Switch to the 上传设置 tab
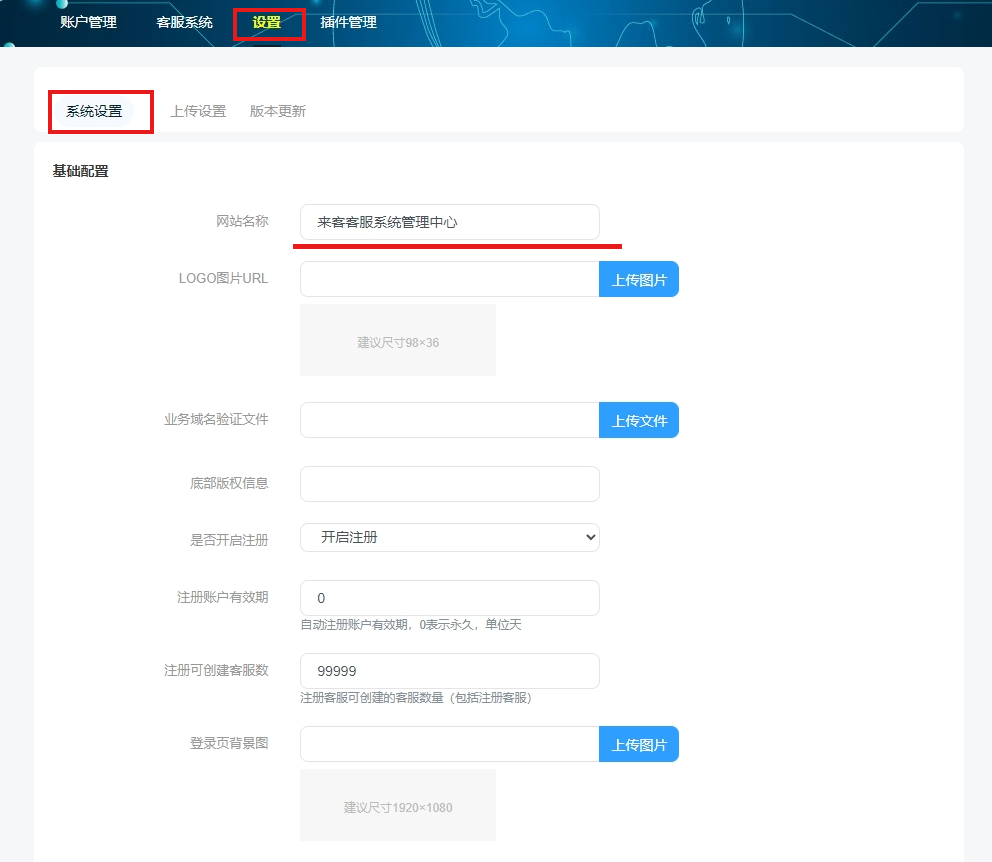 199,111
